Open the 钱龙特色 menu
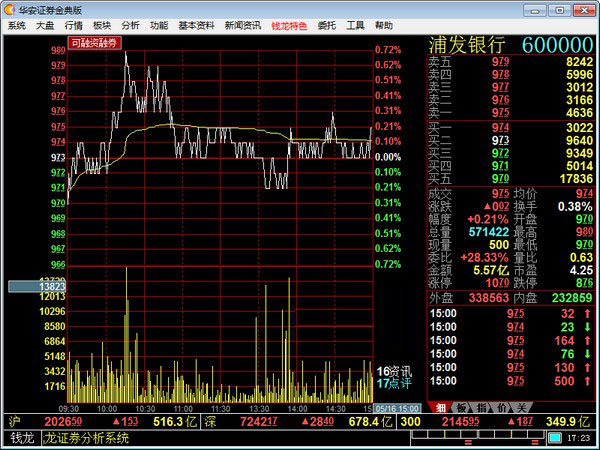The width and height of the screenshot is (600, 450). tap(289, 25)
